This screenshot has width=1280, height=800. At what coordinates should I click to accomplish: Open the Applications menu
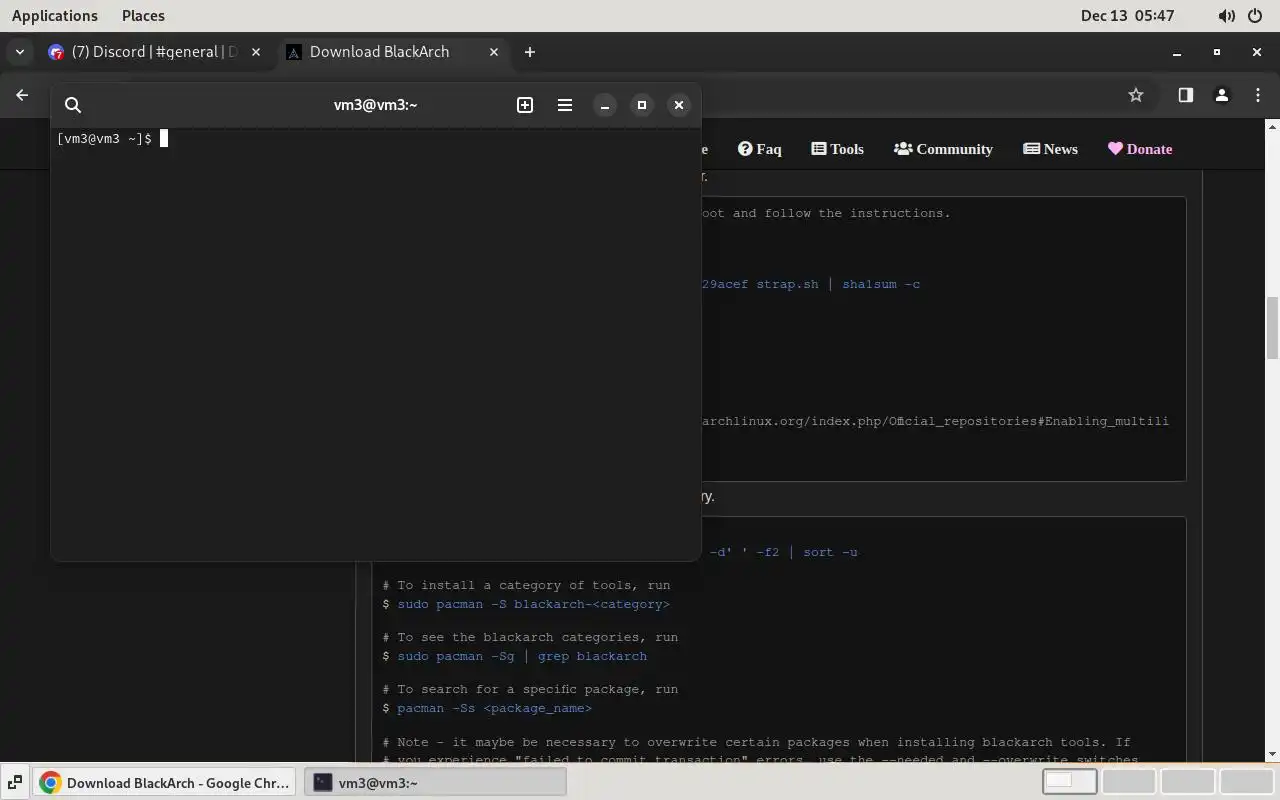pos(55,16)
